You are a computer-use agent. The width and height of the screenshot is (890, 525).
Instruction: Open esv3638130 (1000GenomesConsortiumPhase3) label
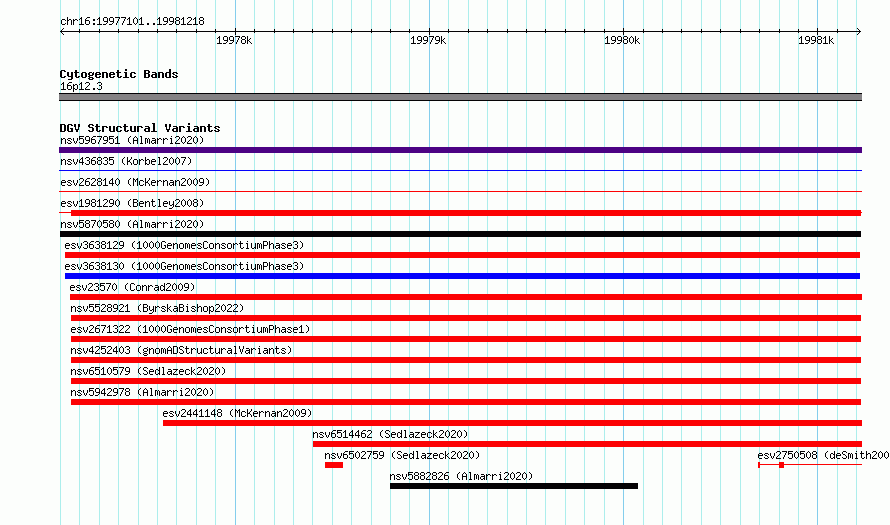click(x=184, y=266)
